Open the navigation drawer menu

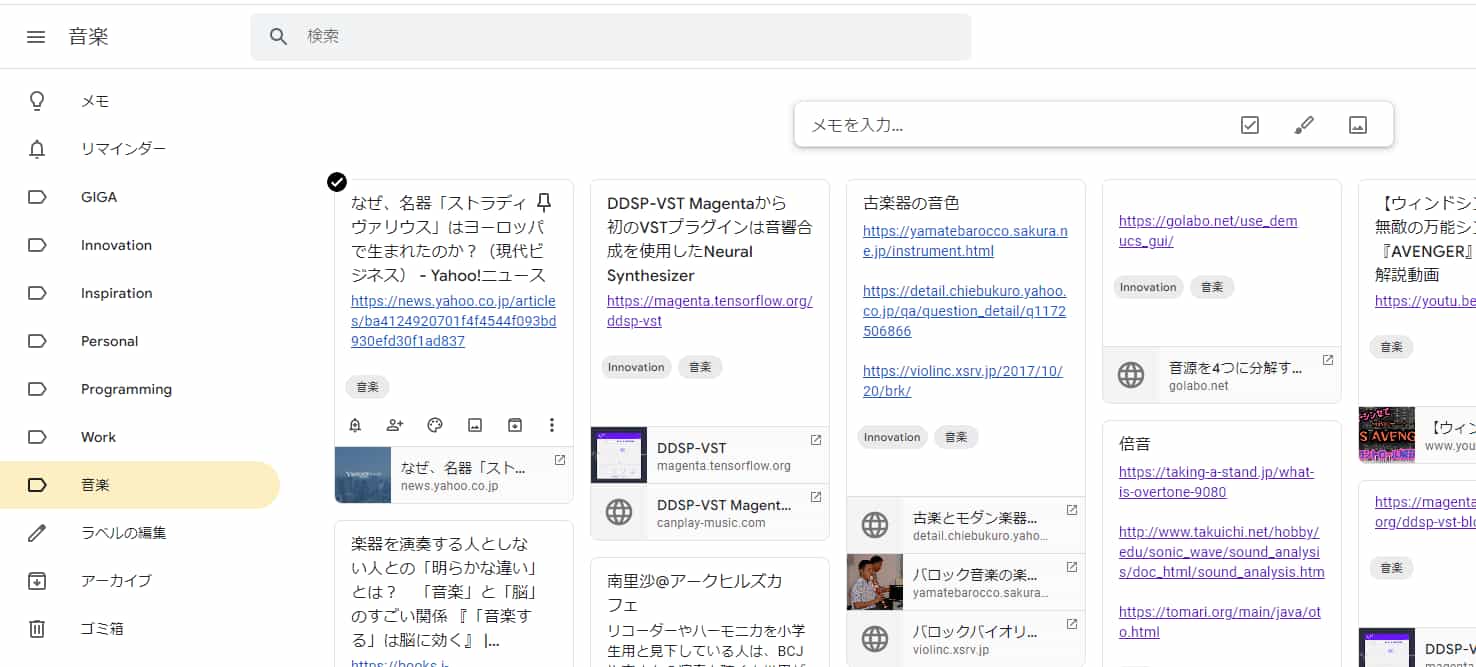(x=36, y=37)
